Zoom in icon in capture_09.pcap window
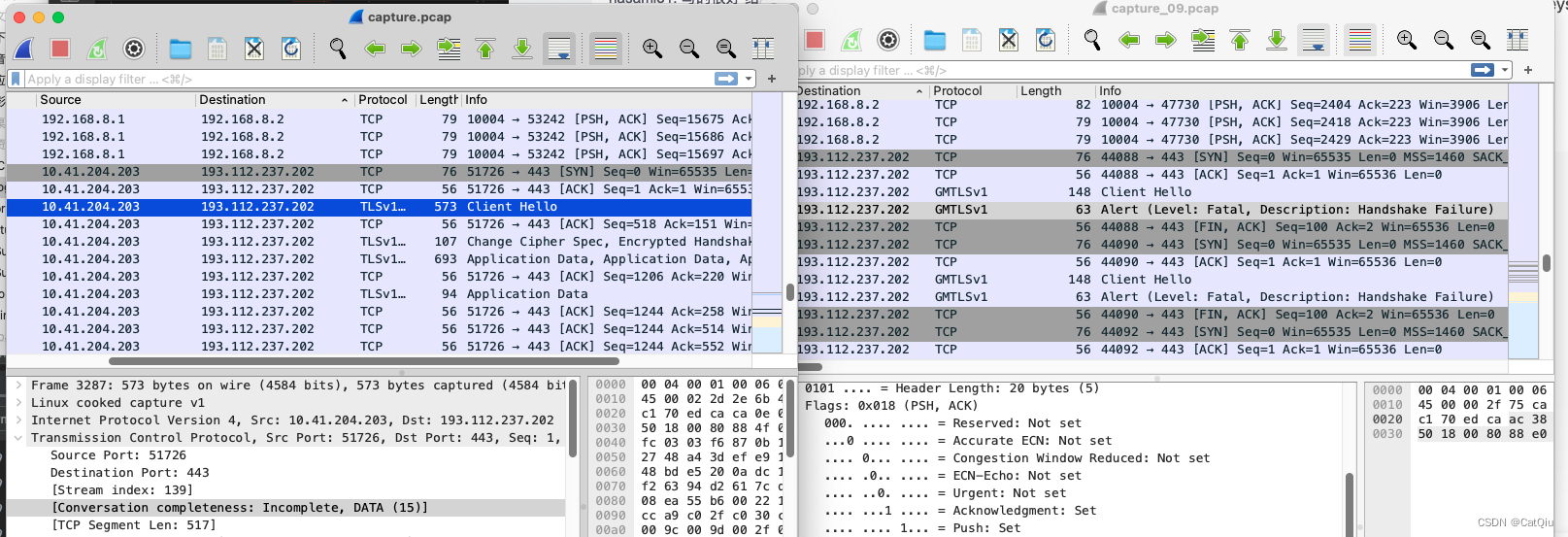The width and height of the screenshot is (1568, 537). click(1407, 40)
